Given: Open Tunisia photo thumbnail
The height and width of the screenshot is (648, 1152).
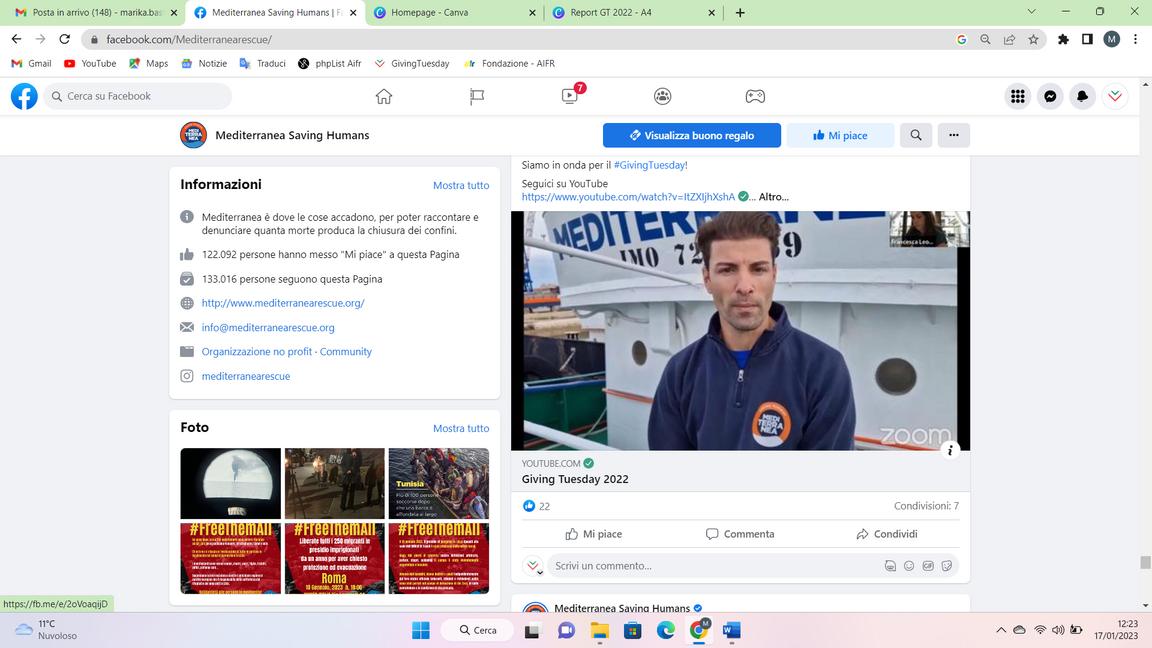Looking at the screenshot, I should tap(439, 483).
